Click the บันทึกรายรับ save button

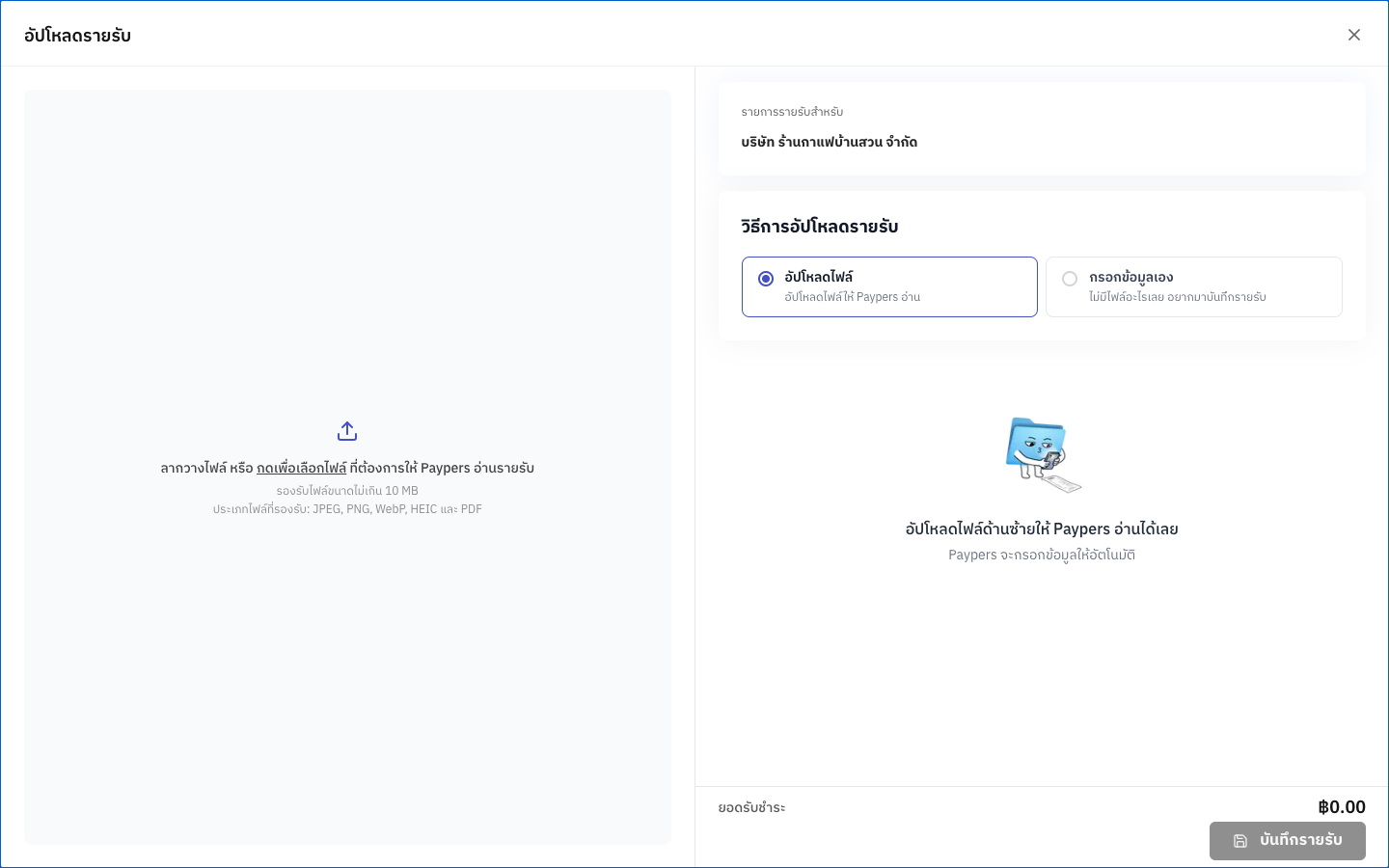coord(1288,841)
